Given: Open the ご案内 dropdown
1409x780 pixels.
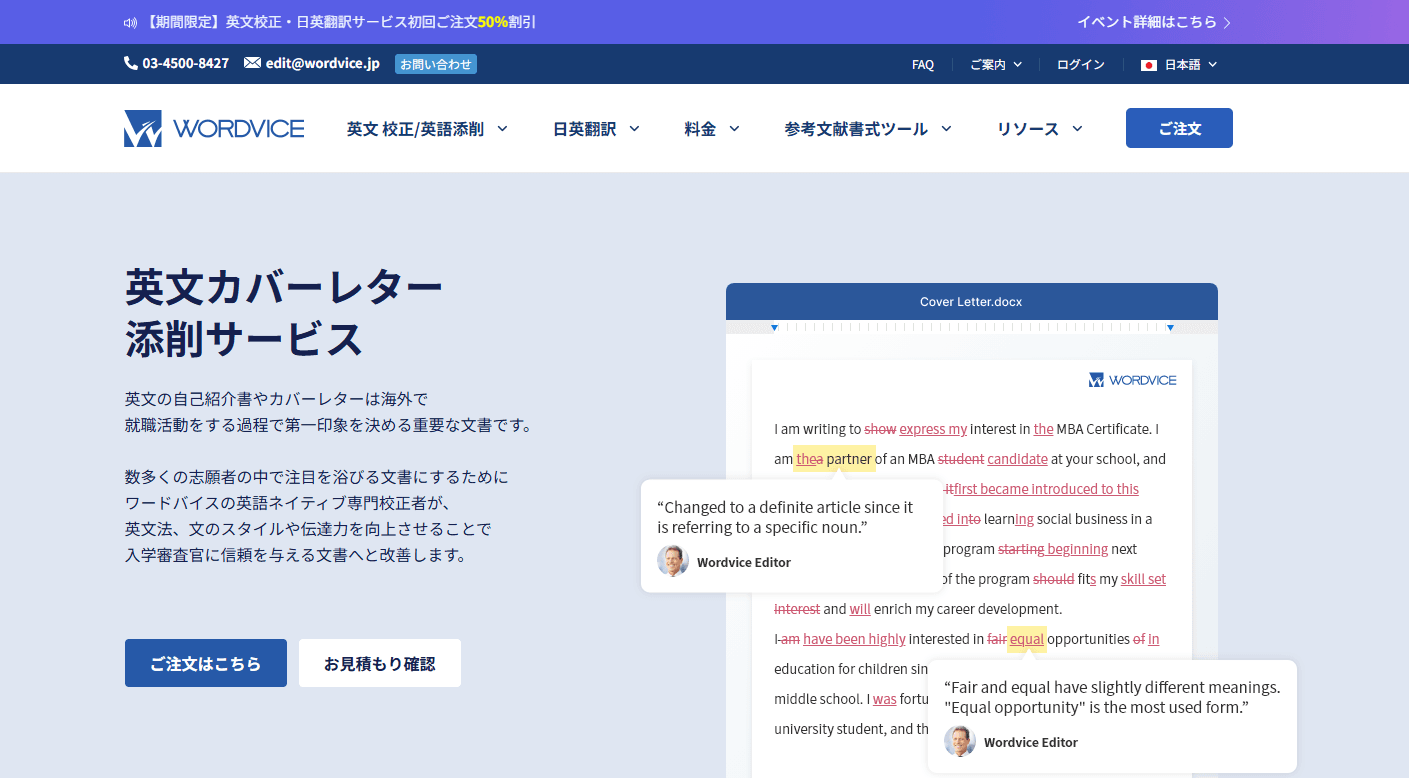Looking at the screenshot, I should click(996, 65).
